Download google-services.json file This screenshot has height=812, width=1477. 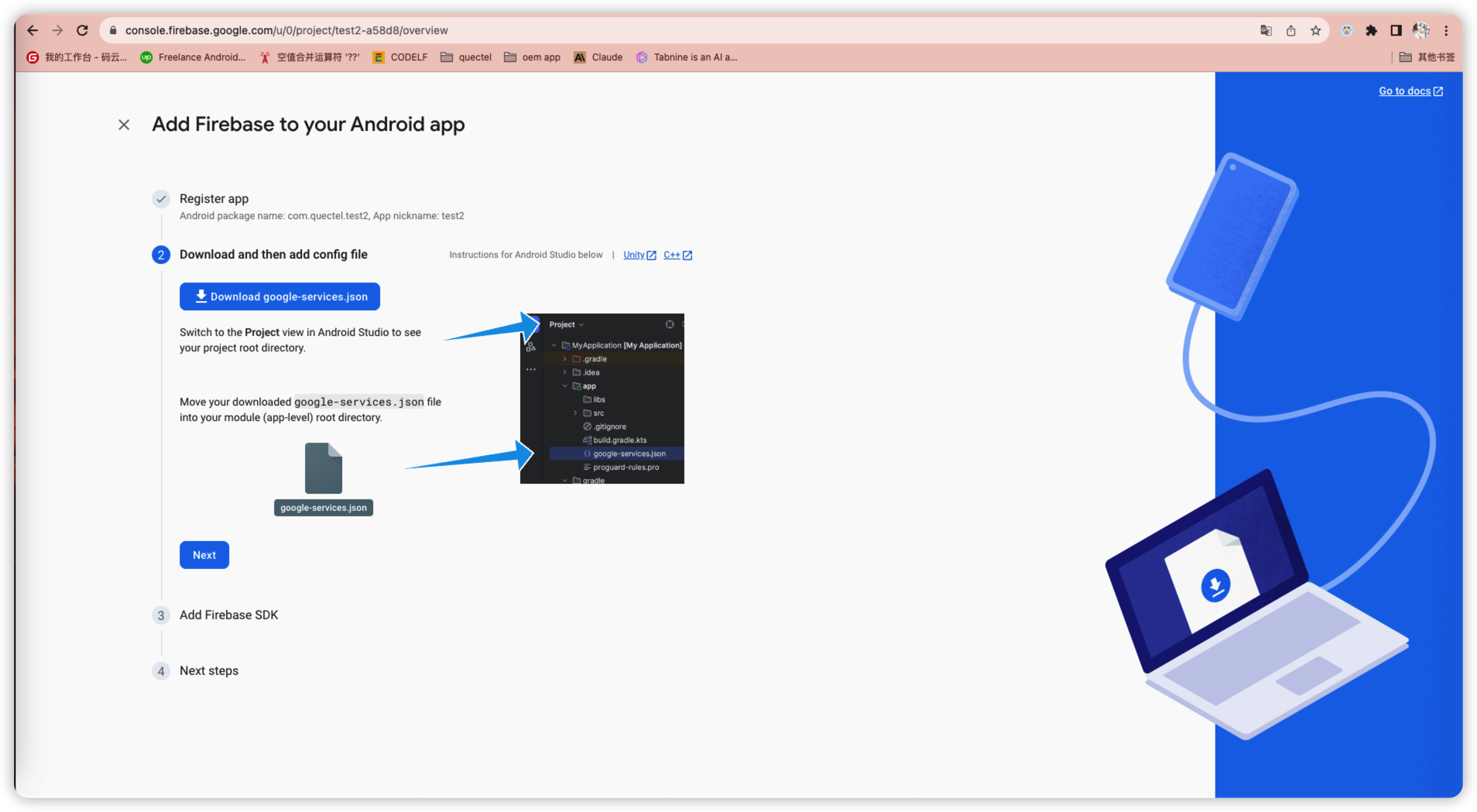pos(279,296)
